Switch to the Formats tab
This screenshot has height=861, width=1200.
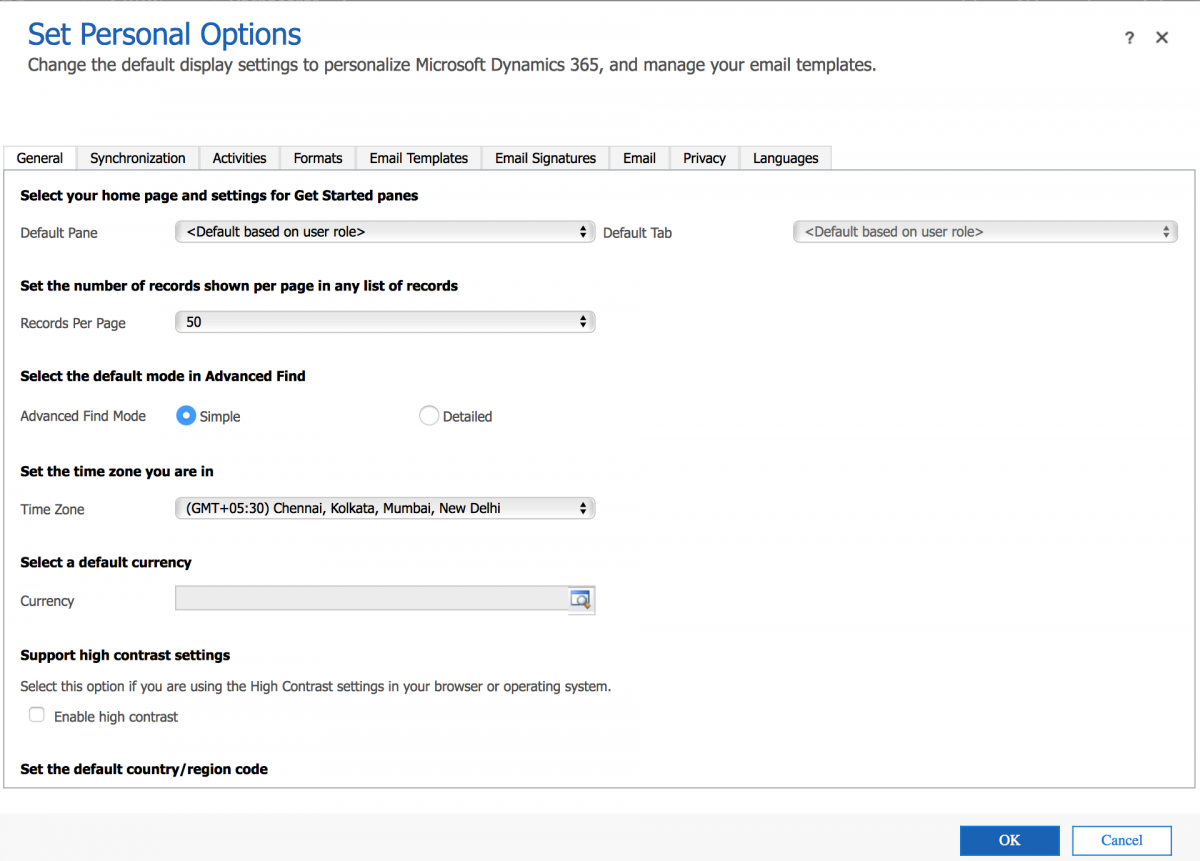[317, 158]
